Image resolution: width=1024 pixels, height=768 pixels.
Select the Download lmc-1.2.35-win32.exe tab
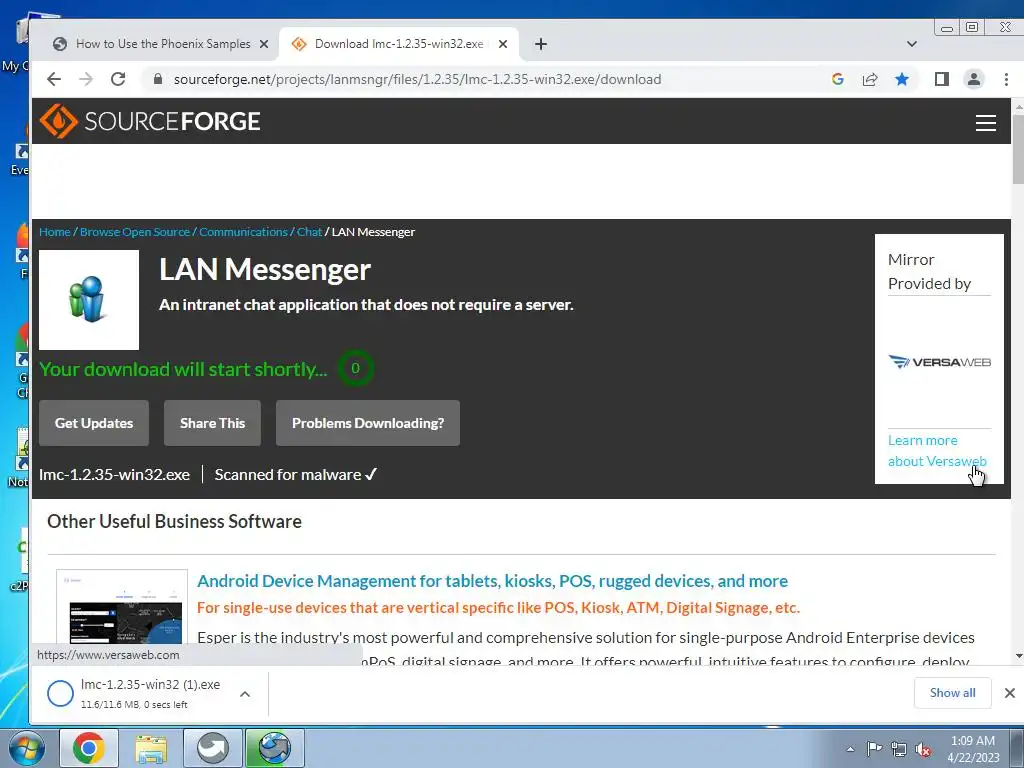398,44
